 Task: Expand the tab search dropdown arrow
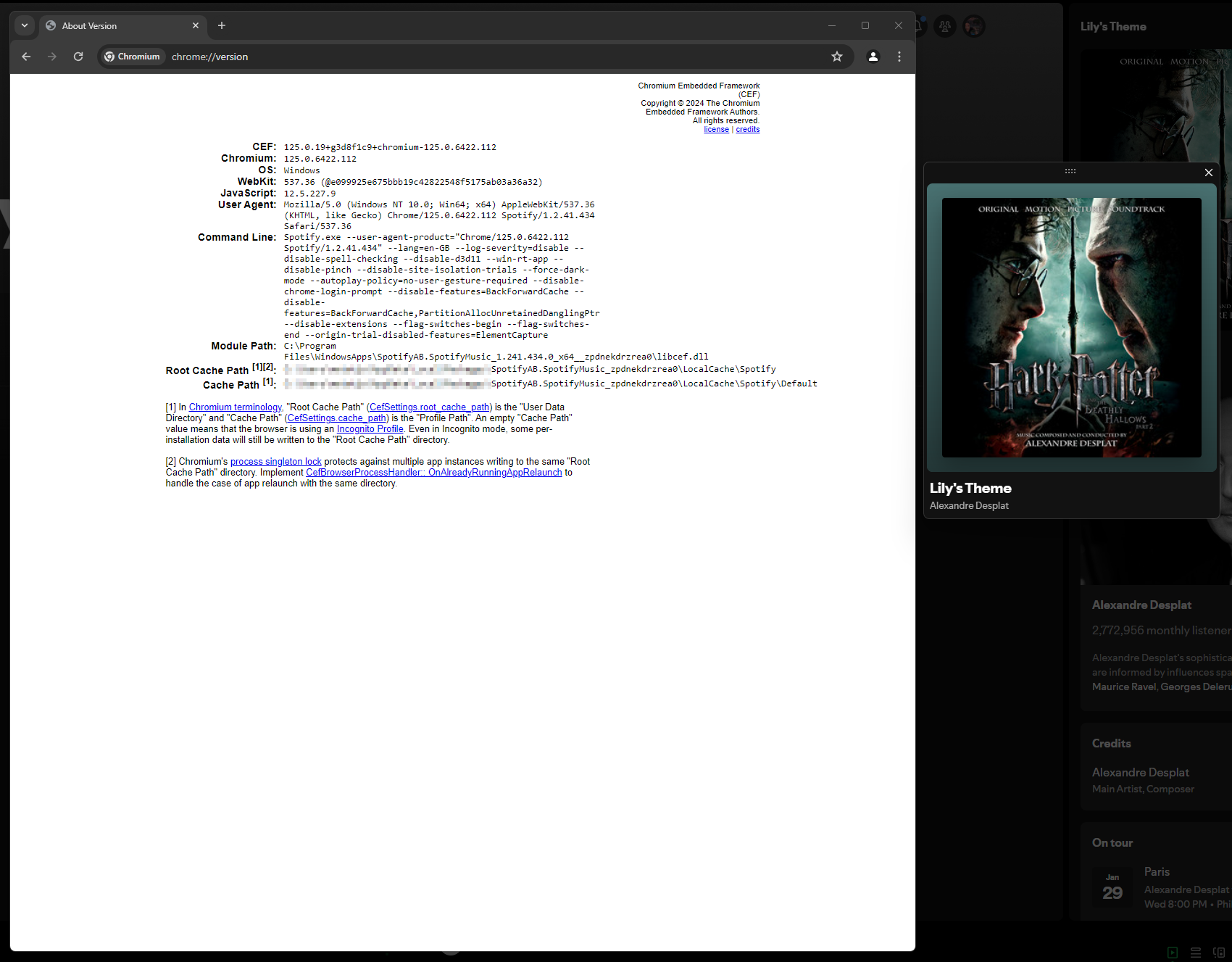[x=25, y=25]
